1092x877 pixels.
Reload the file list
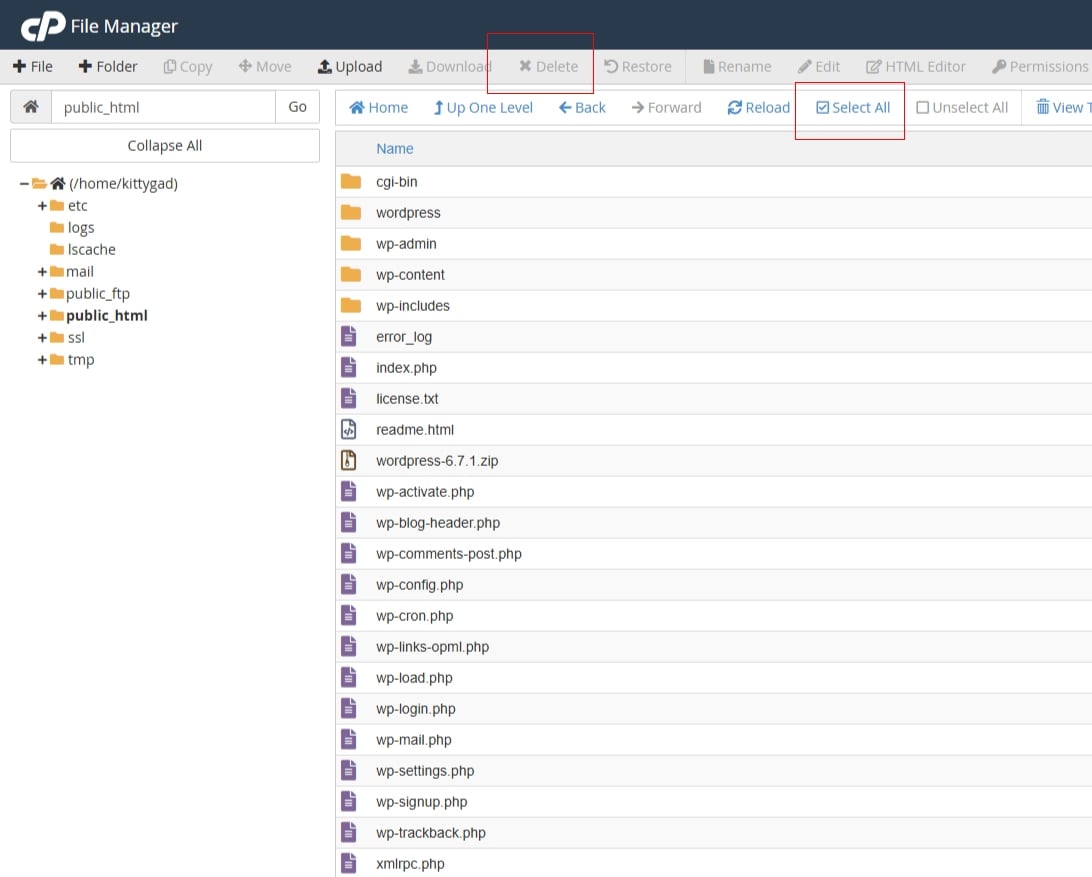pos(759,107)
